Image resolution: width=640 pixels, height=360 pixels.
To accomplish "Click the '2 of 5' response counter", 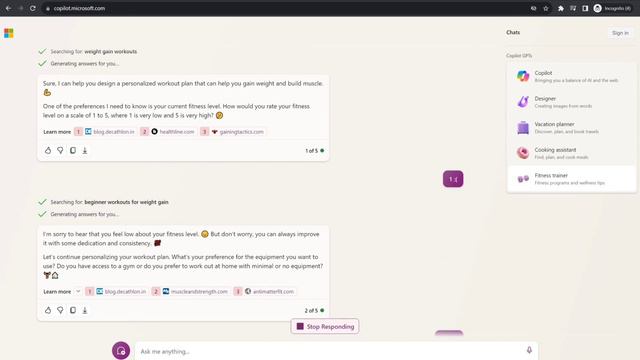I will (311, 311).
